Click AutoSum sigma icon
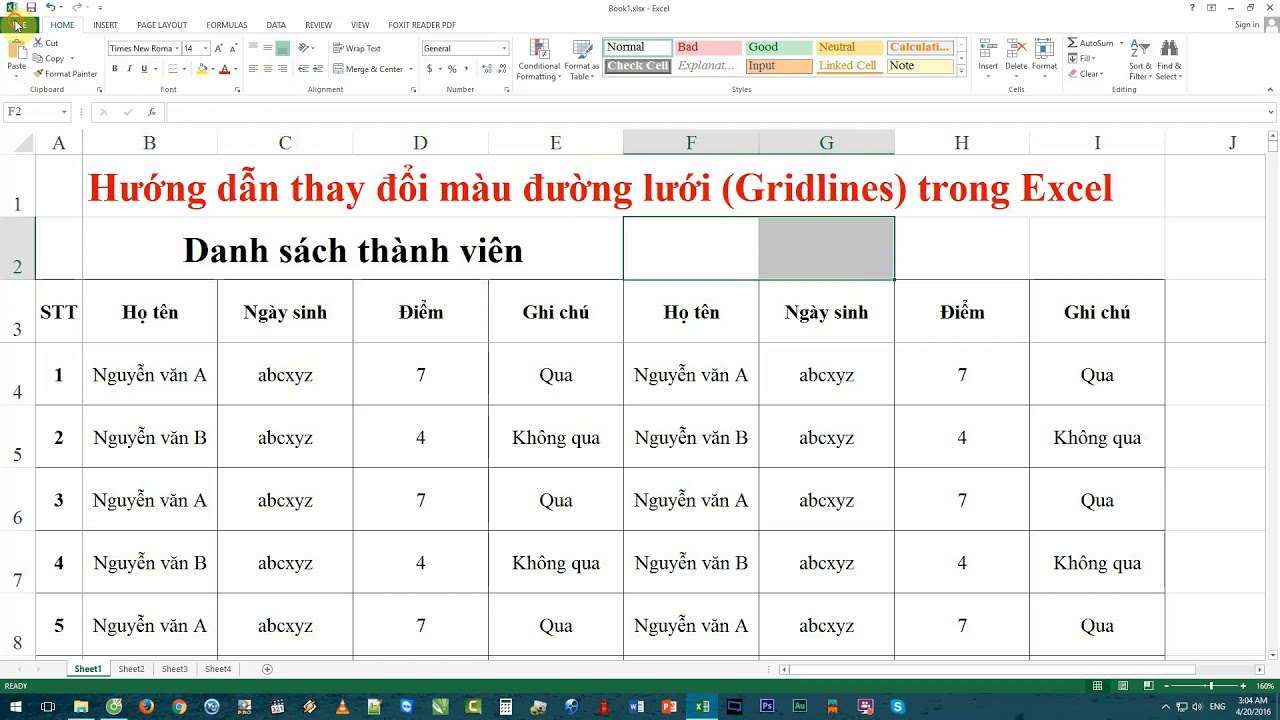Screen dimensions: 1280x720 [1073, 43]
